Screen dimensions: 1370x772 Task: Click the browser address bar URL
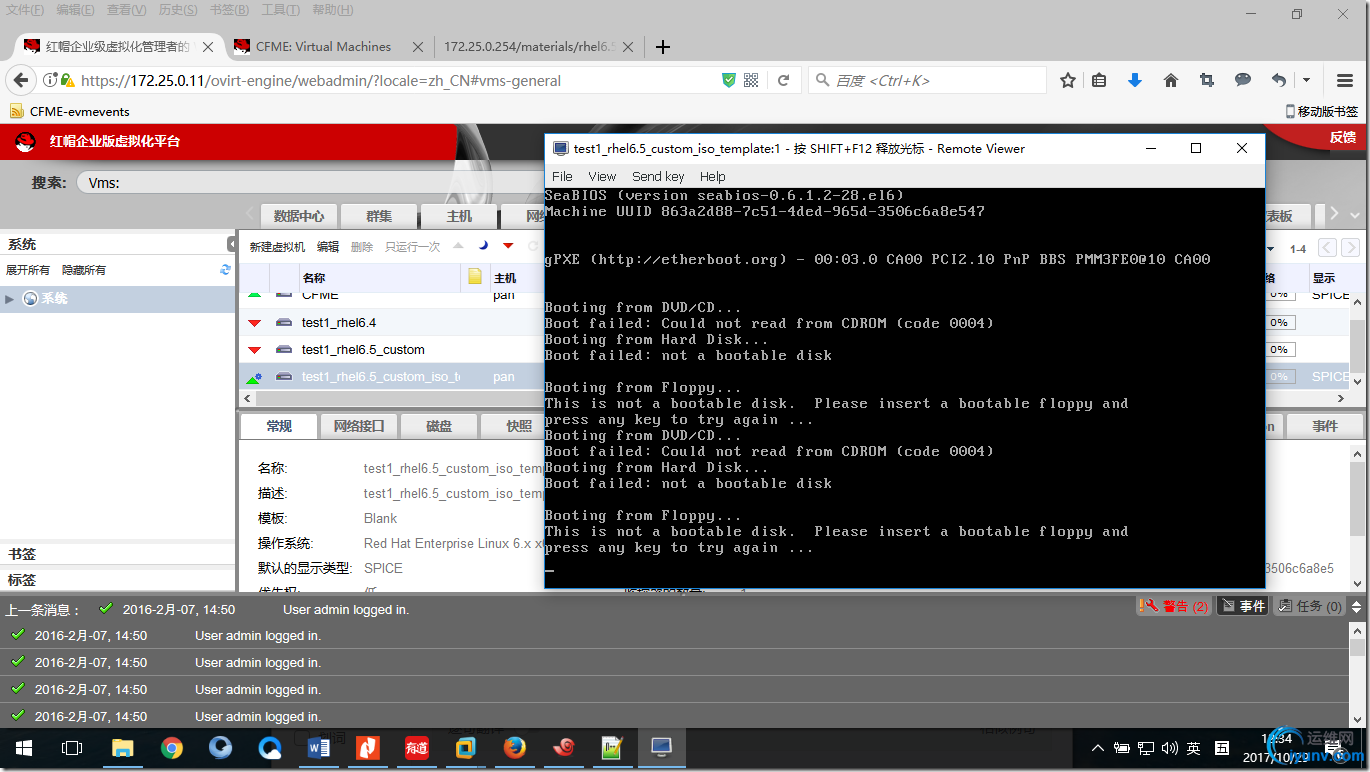point(321,81)
